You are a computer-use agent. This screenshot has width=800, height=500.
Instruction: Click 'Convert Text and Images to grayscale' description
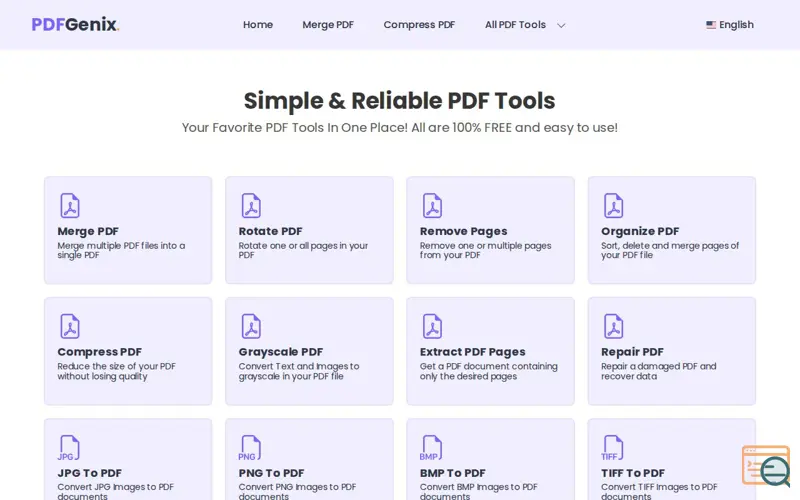298,371
